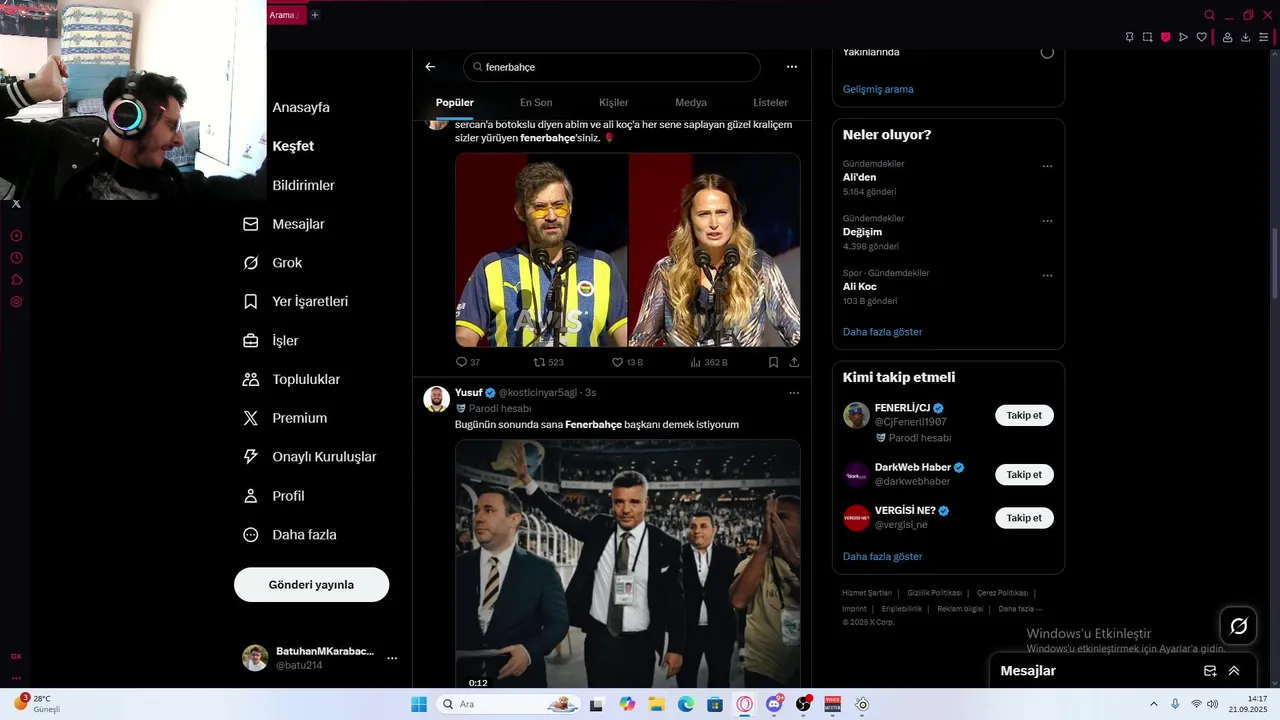Image resolution: width=1280 pixels, height=720 pixels.
Task: Like the post with 13 B likes
Action: [627, 362]
